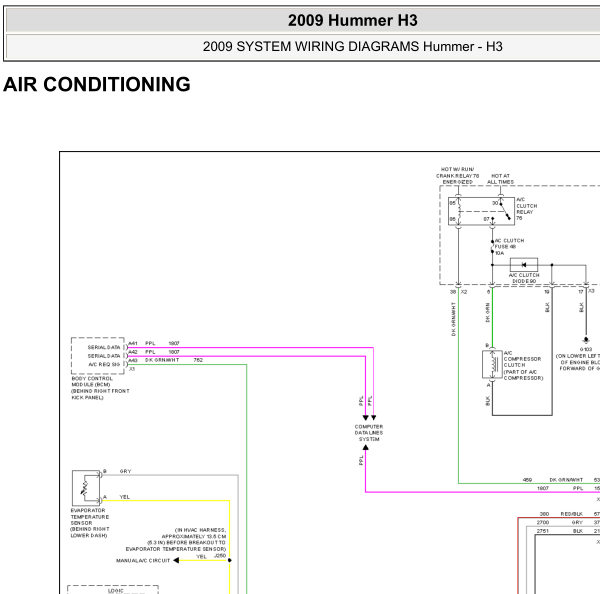Click the '459 DK GRN/WHT' circuit label

tap(553, 480)
